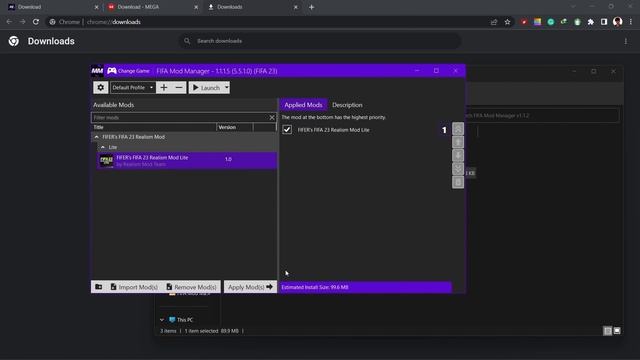Switch to the Applied Mods tab
Image resolution: width=640 pixels, height=360 pixels.
click(x=303, y=105)
